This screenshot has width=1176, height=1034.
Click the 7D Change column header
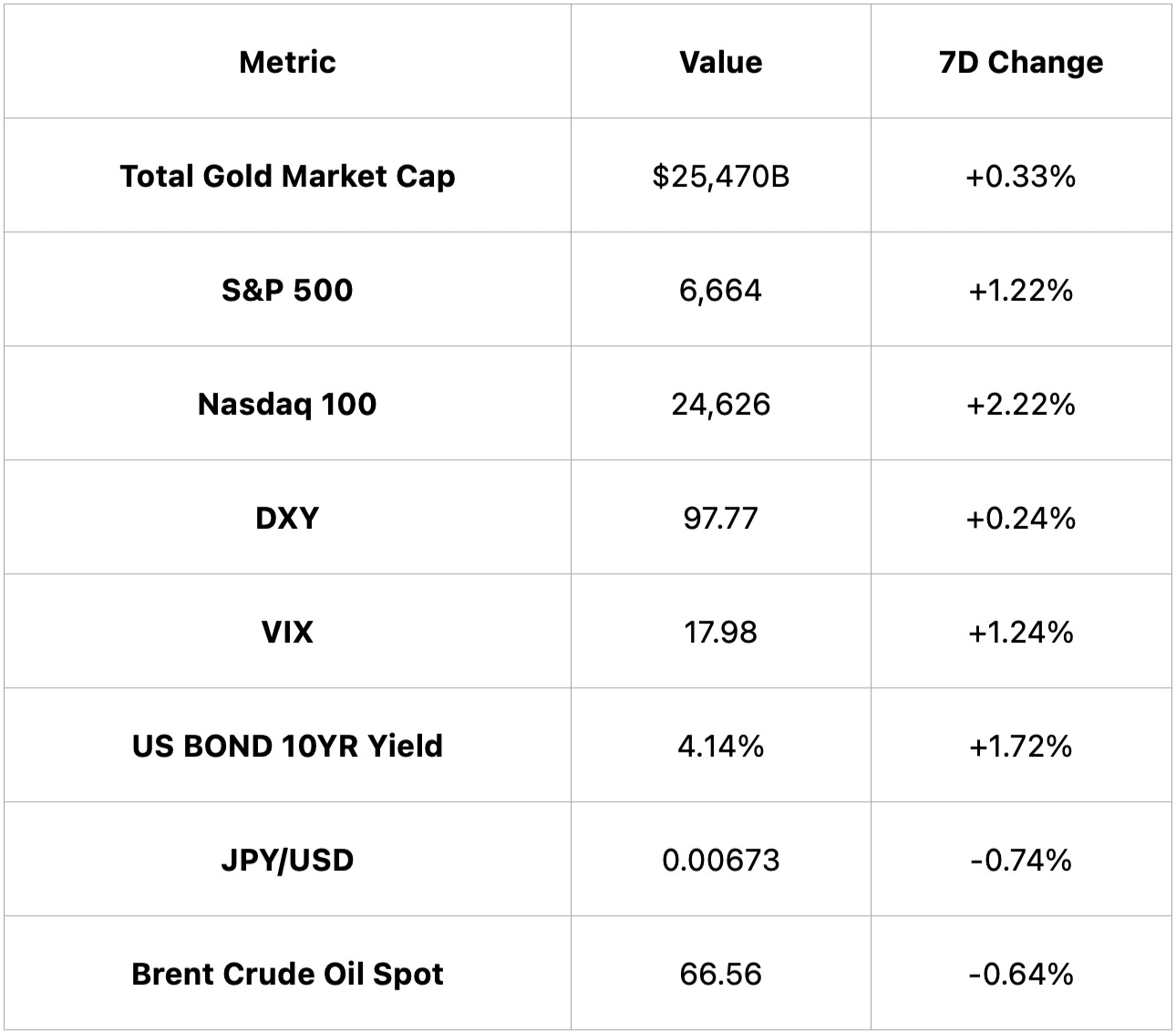(1021, 62)
